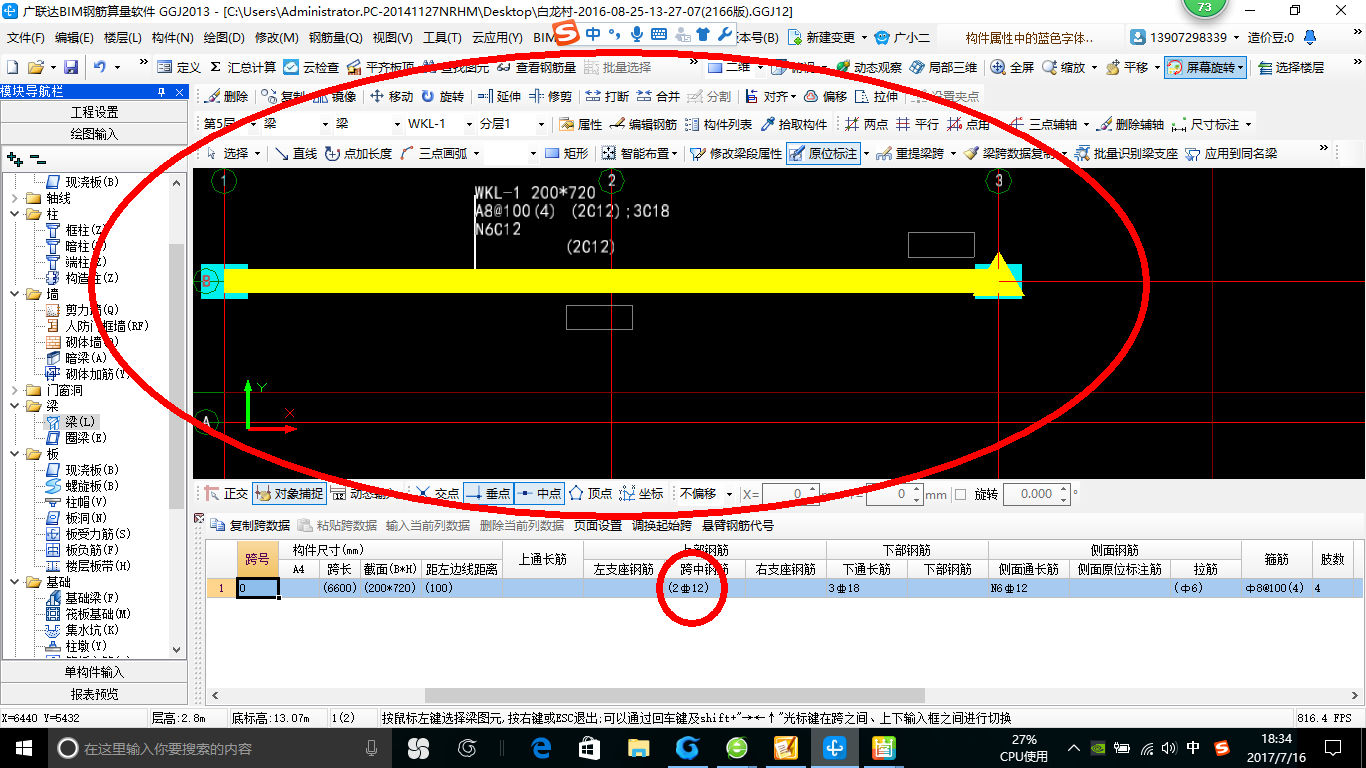Click 应用到同名梁 apply to same-name beams
This screenshot has height=768, width=1366.
[x=1231, y=154]
